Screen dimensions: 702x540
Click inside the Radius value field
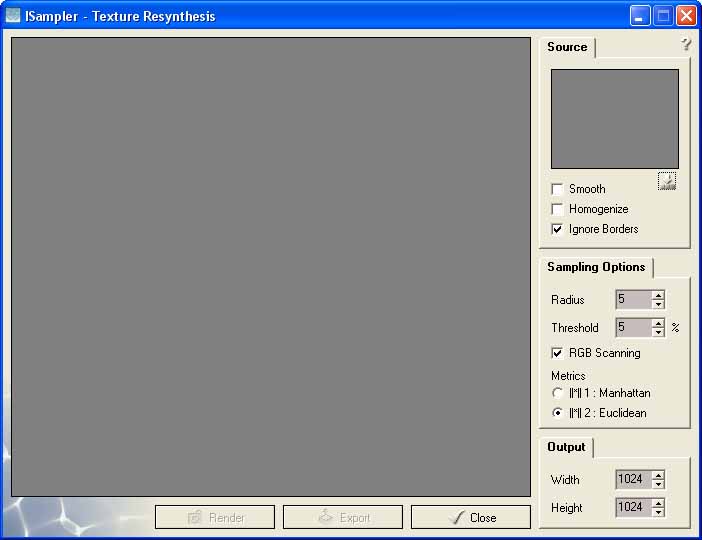[632, 299]
